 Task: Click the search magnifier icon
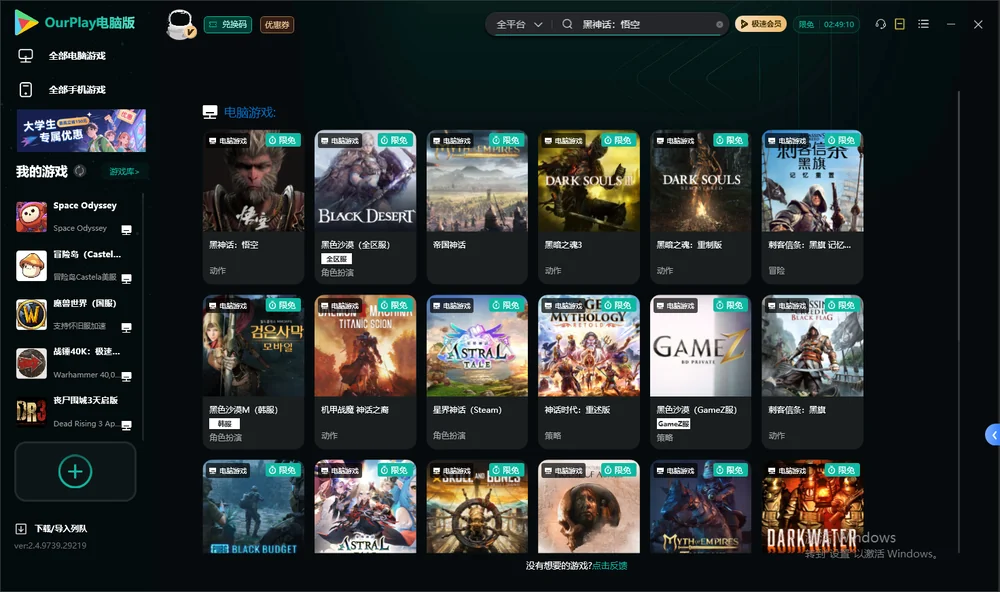pyautogui.click(x=567, y=24)
